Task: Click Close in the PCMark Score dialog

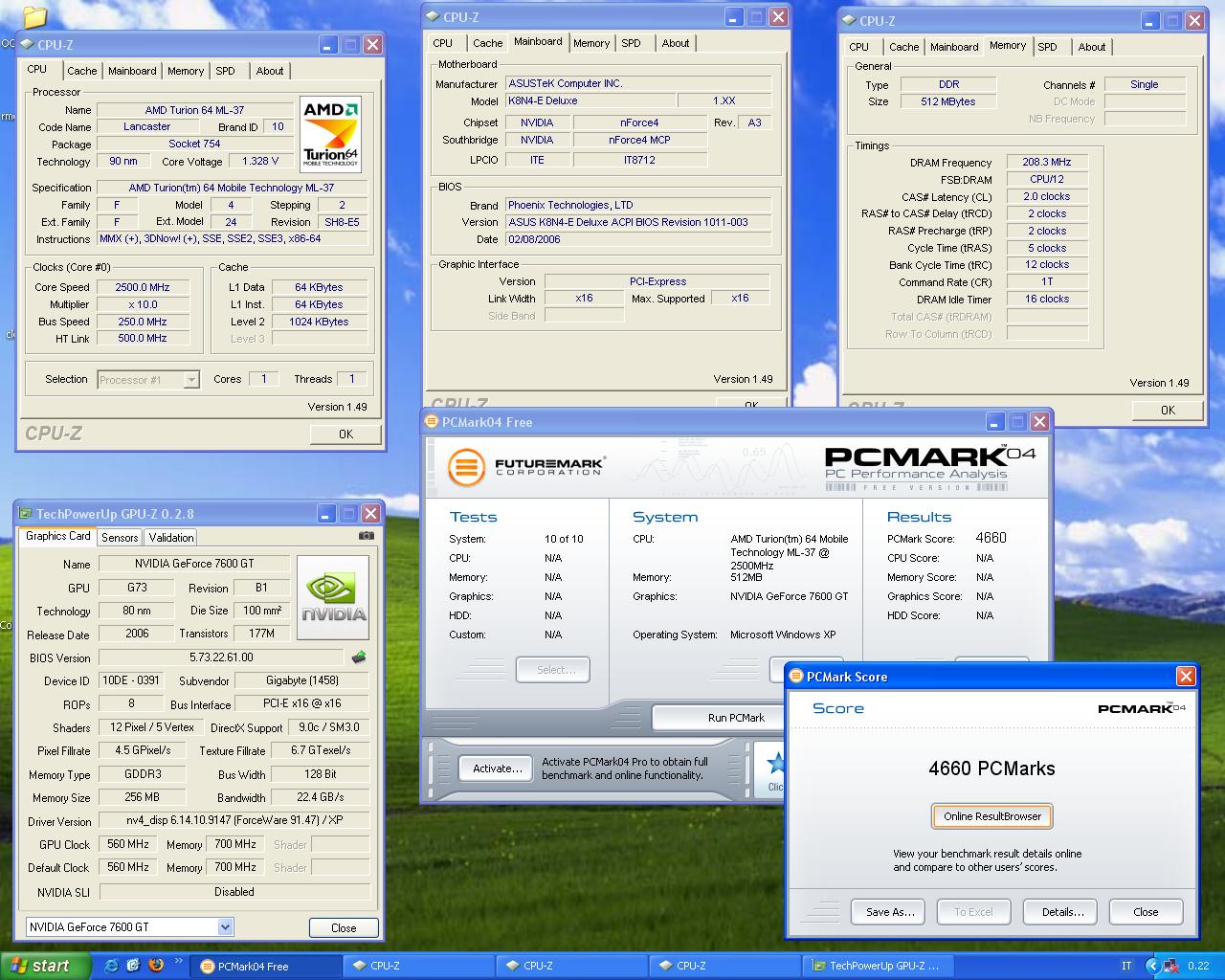Action: [1146, 912]
